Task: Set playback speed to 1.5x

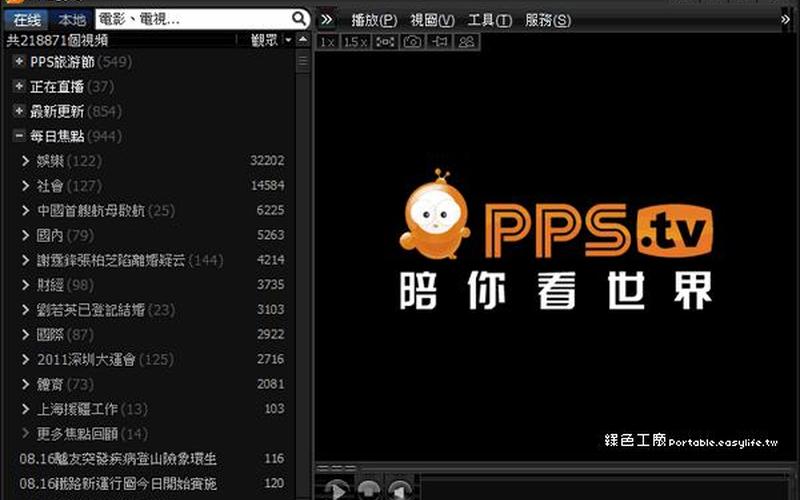Action: tap(355, 42)
